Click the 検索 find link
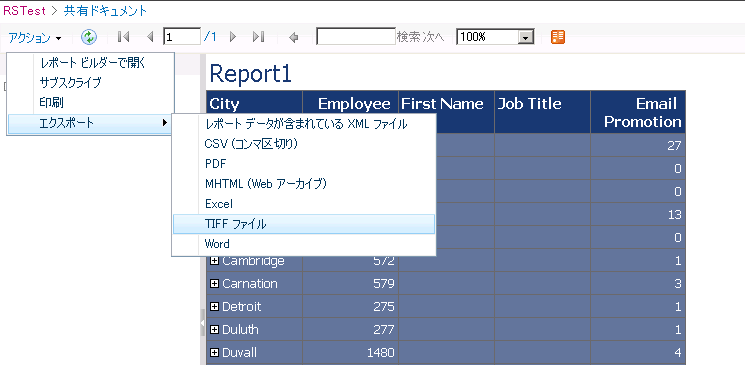 pyautogui.click(x=409, y=37)
